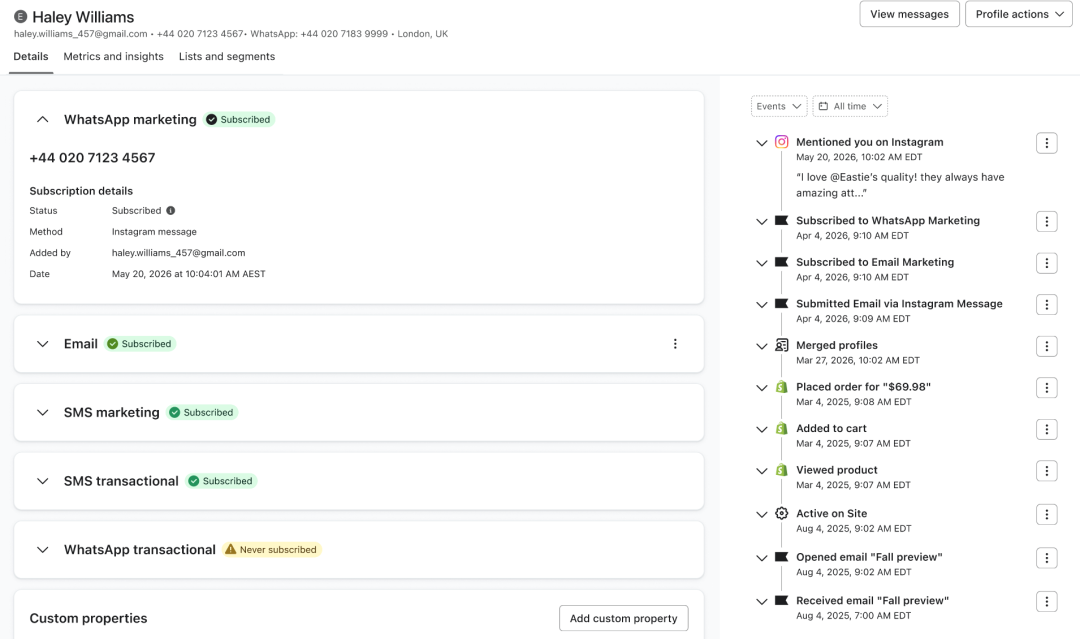
Task: Open options menu for Viewed product event
Action: (1046, 471)
